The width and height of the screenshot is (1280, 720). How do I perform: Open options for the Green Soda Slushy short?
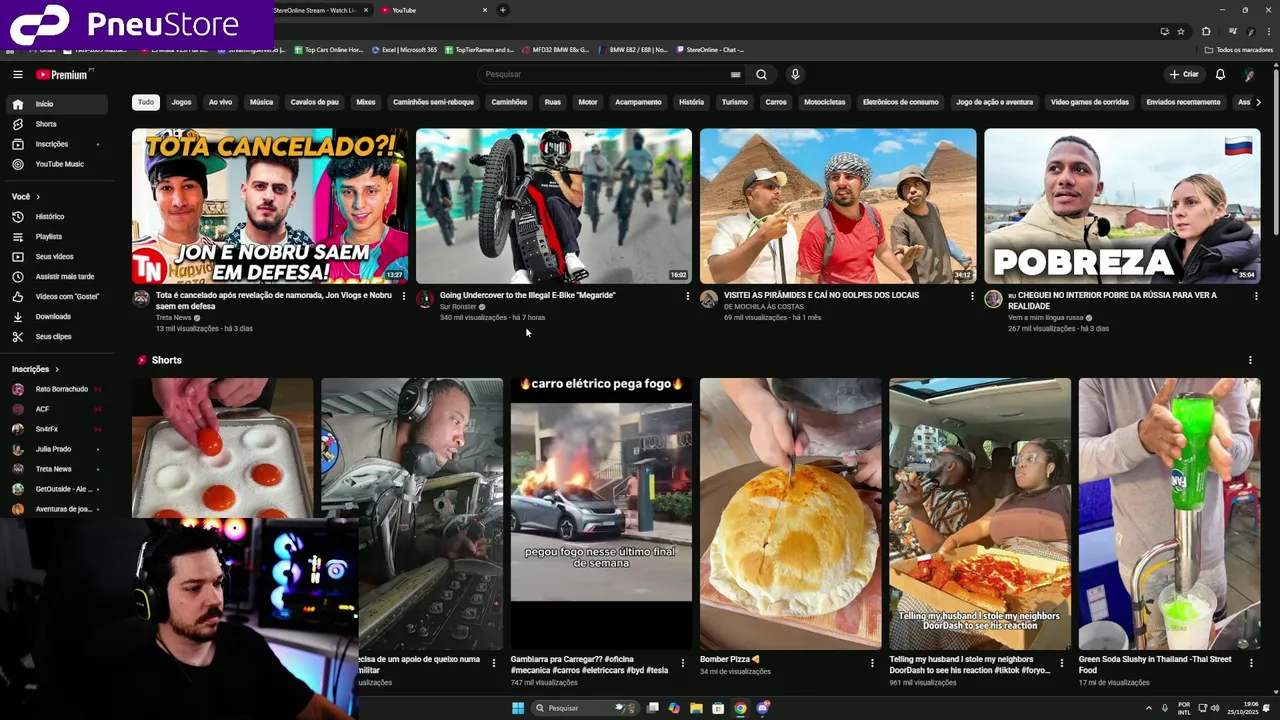coord(1251,662)
